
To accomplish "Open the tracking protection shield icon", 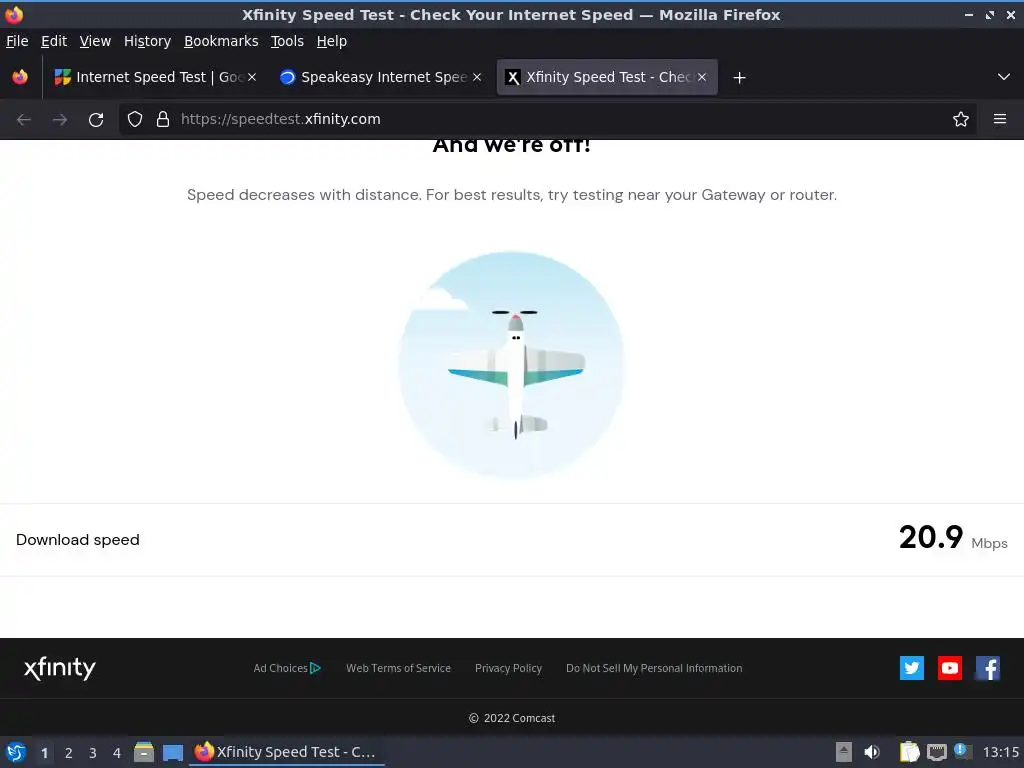I will [135, 119].
